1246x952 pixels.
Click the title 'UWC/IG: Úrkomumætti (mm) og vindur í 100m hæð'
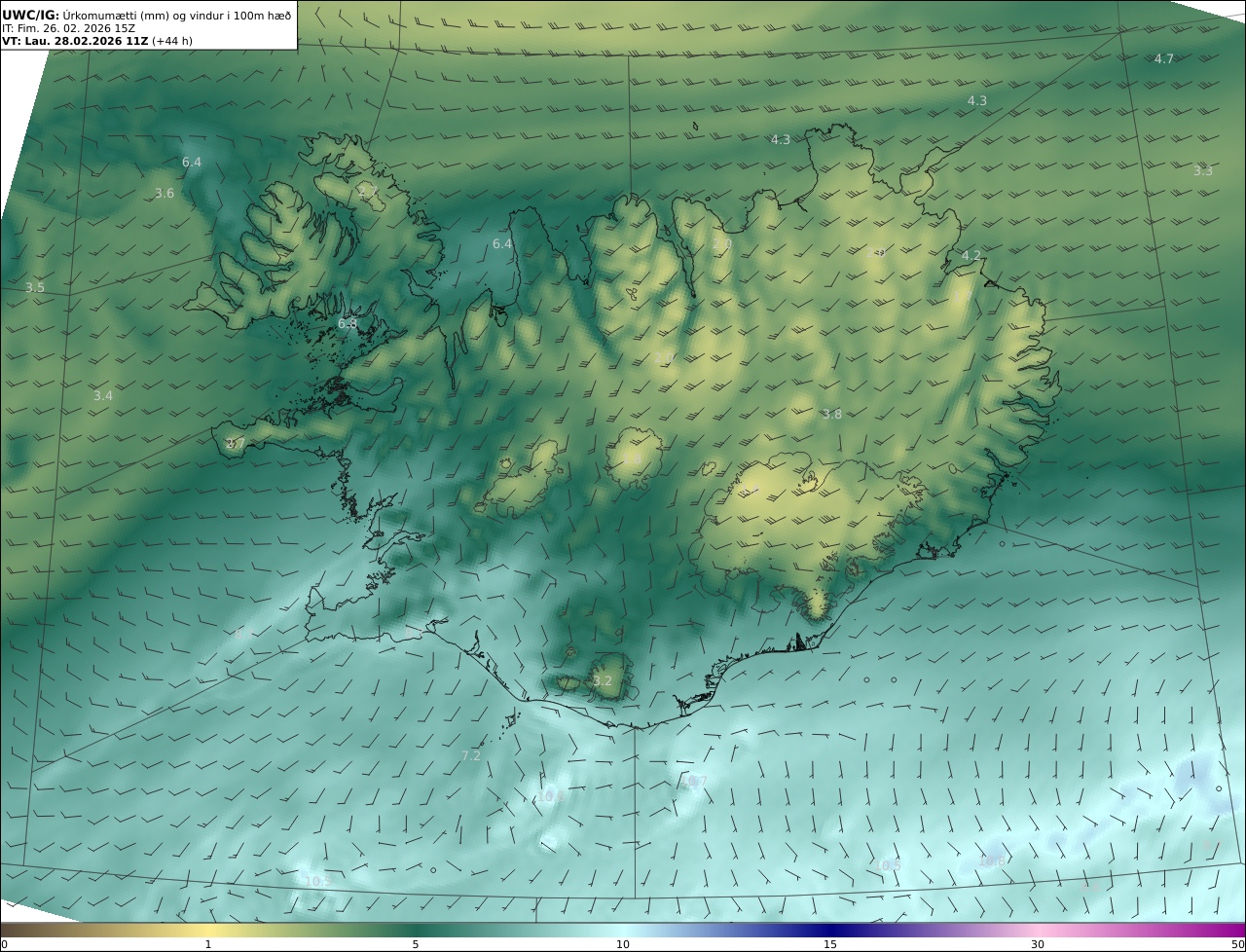pyautogui.click(x=147, y=15)
